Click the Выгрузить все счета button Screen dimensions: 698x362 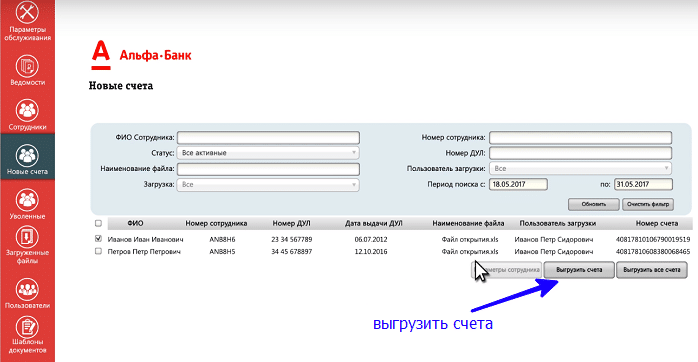click(x=652, y=270)
